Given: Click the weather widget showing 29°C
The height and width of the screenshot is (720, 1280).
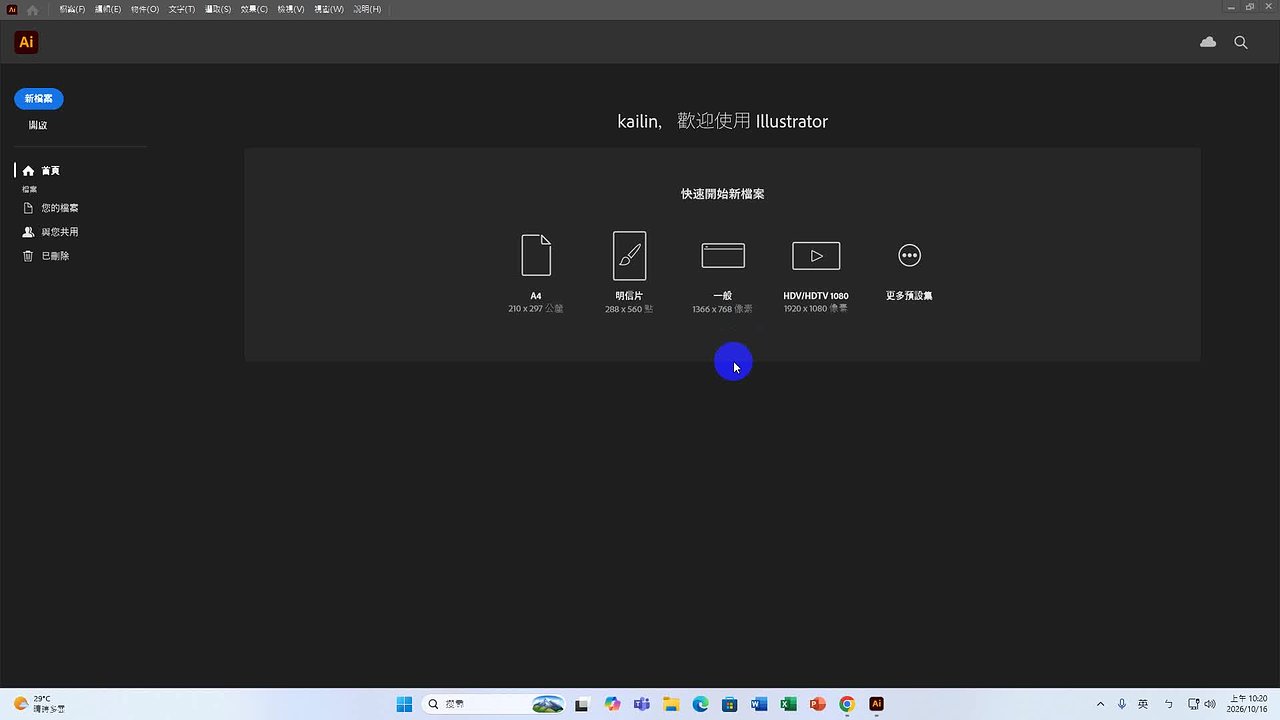Looking at the screenshot, I should tap(38, 704).
